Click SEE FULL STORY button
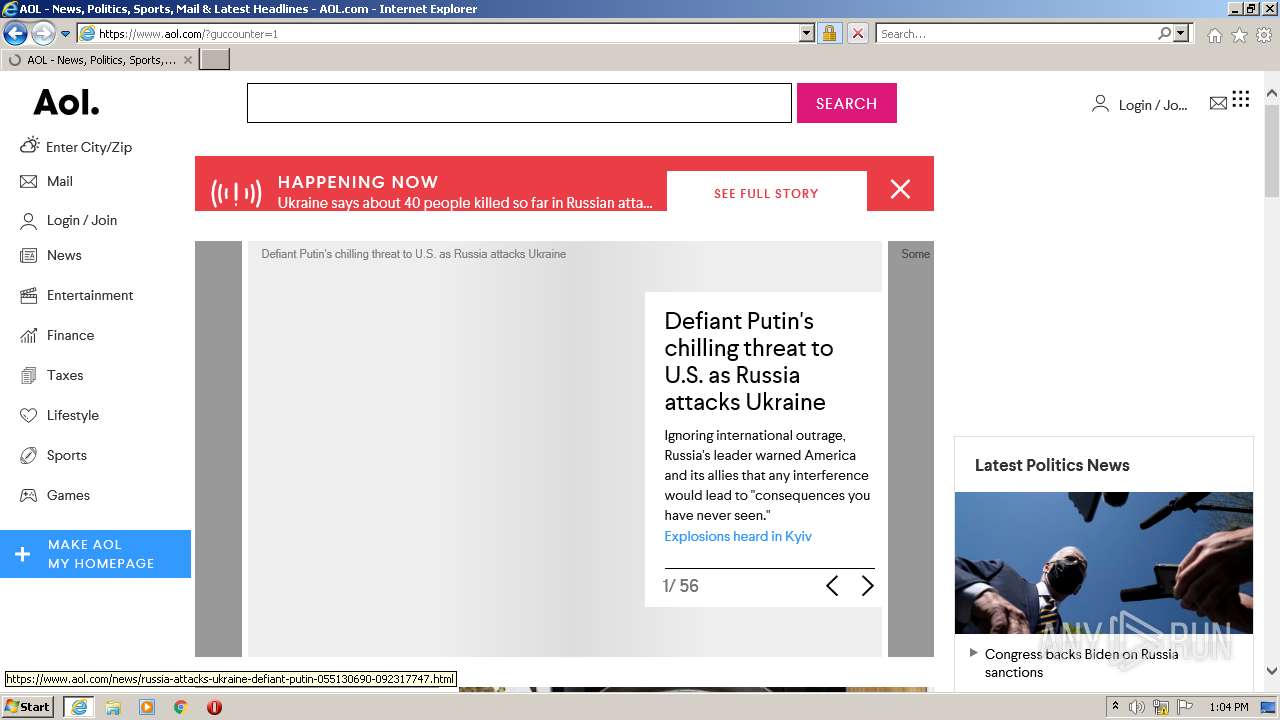This screenshot has width=1280, height=720. click(766, 193)
